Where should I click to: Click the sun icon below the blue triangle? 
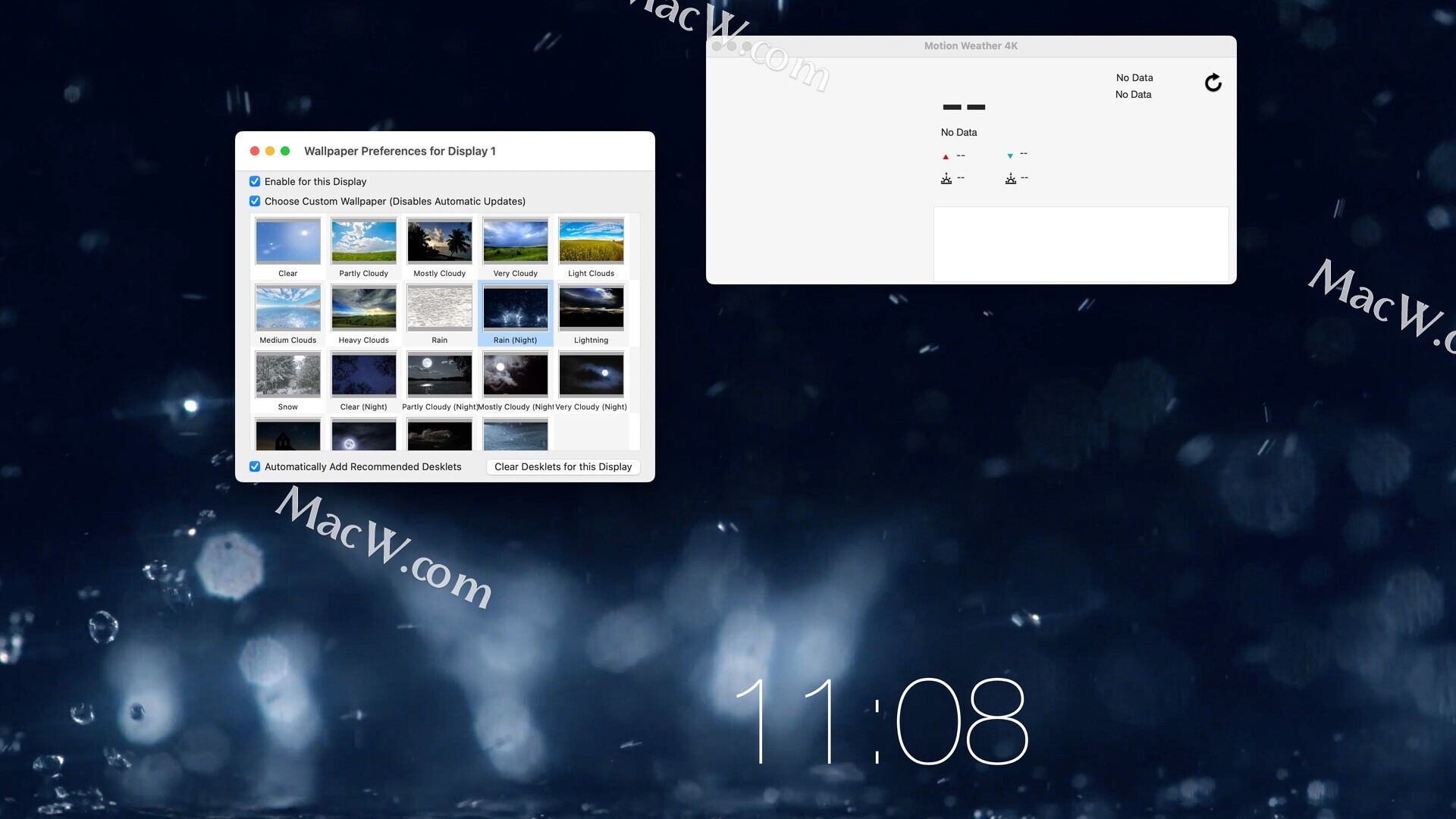(1011, 178)
